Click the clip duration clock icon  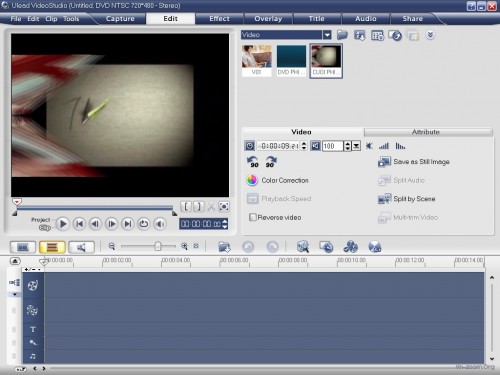coord(250,146)
